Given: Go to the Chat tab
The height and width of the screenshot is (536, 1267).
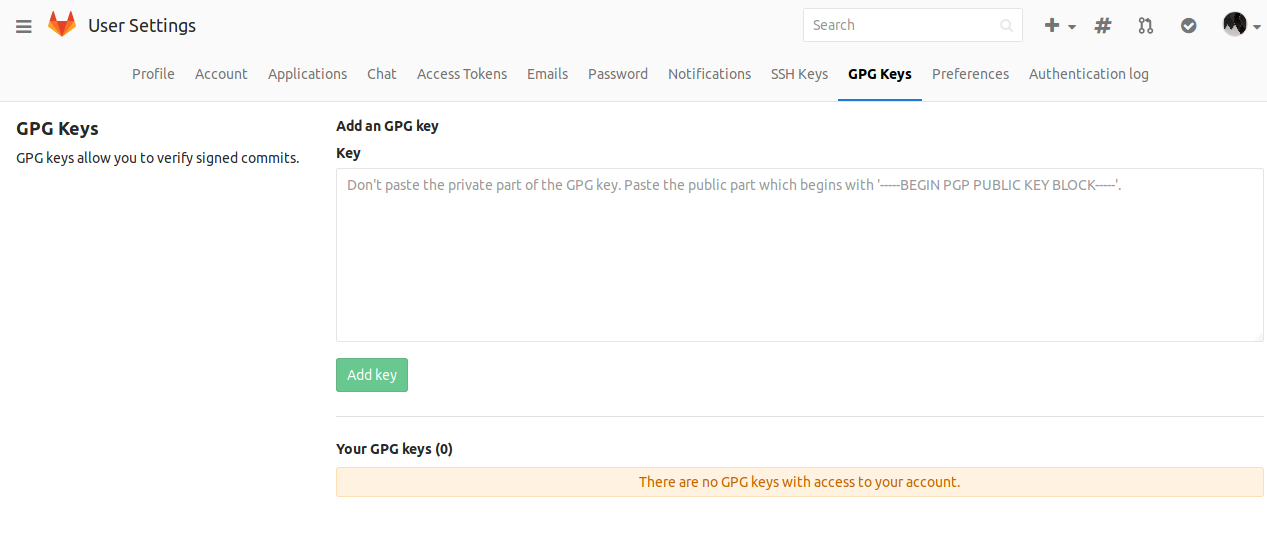Looking at the screenshot, I should pyautogui.click(x=382, y=74).
